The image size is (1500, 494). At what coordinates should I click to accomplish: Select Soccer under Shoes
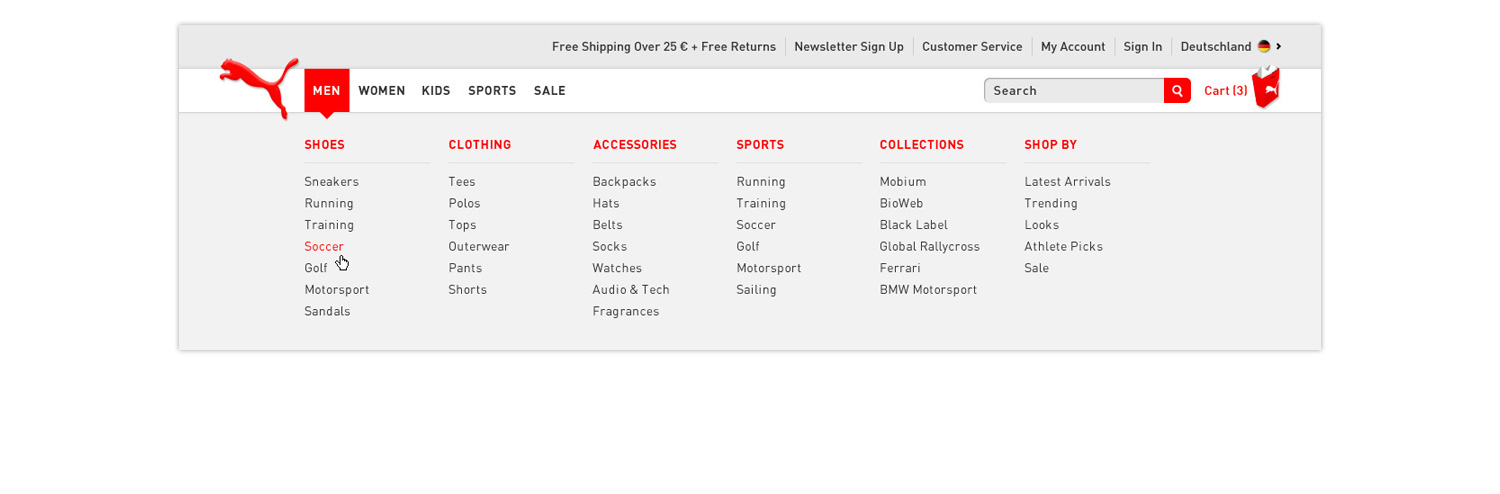click(x=324, y=246)
